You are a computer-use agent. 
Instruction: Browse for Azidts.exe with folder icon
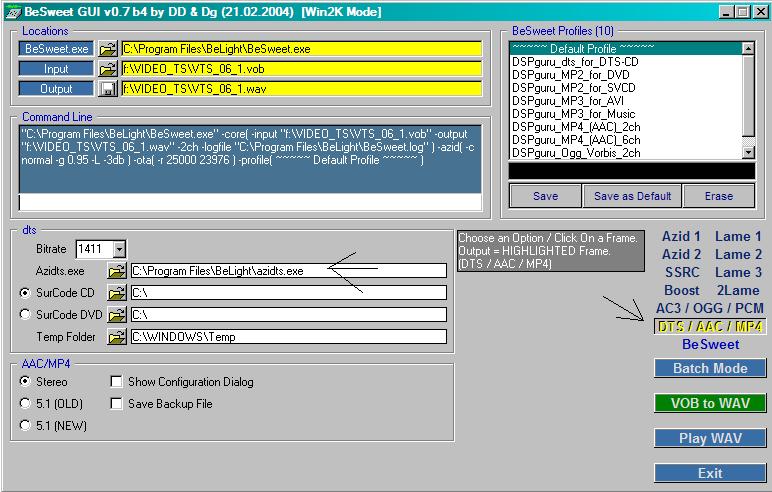coord(117,270)
